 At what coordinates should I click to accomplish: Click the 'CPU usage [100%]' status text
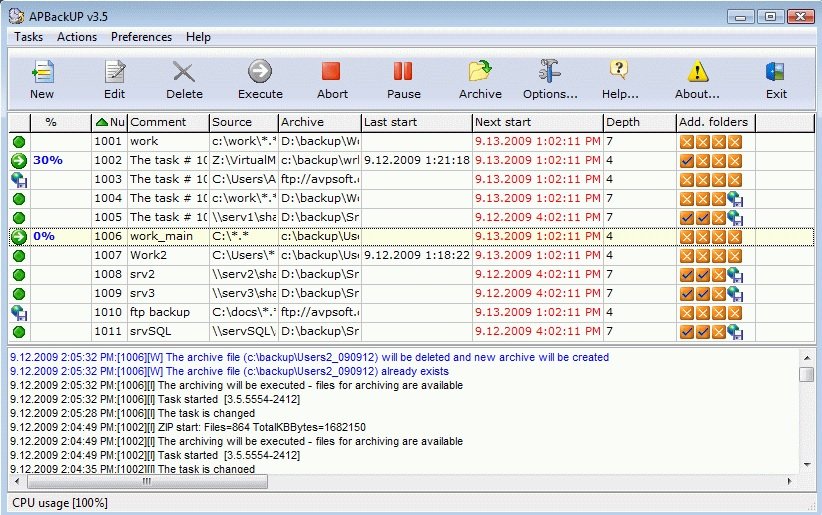[60, 503]
